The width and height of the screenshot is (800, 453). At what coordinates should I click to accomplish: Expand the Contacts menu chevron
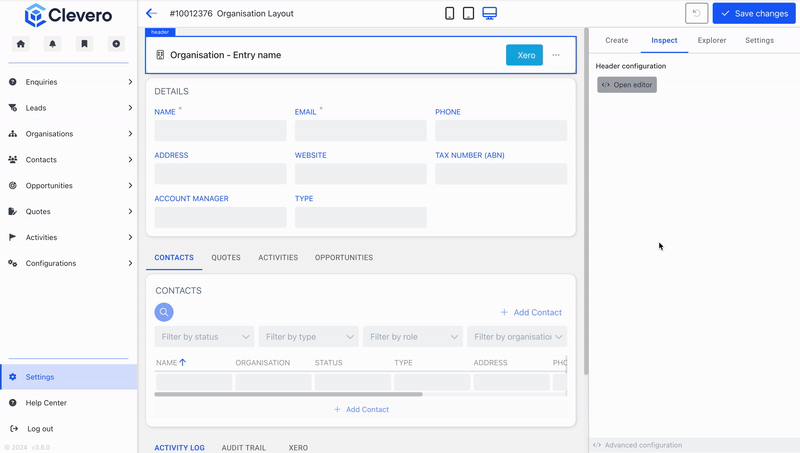130,160
